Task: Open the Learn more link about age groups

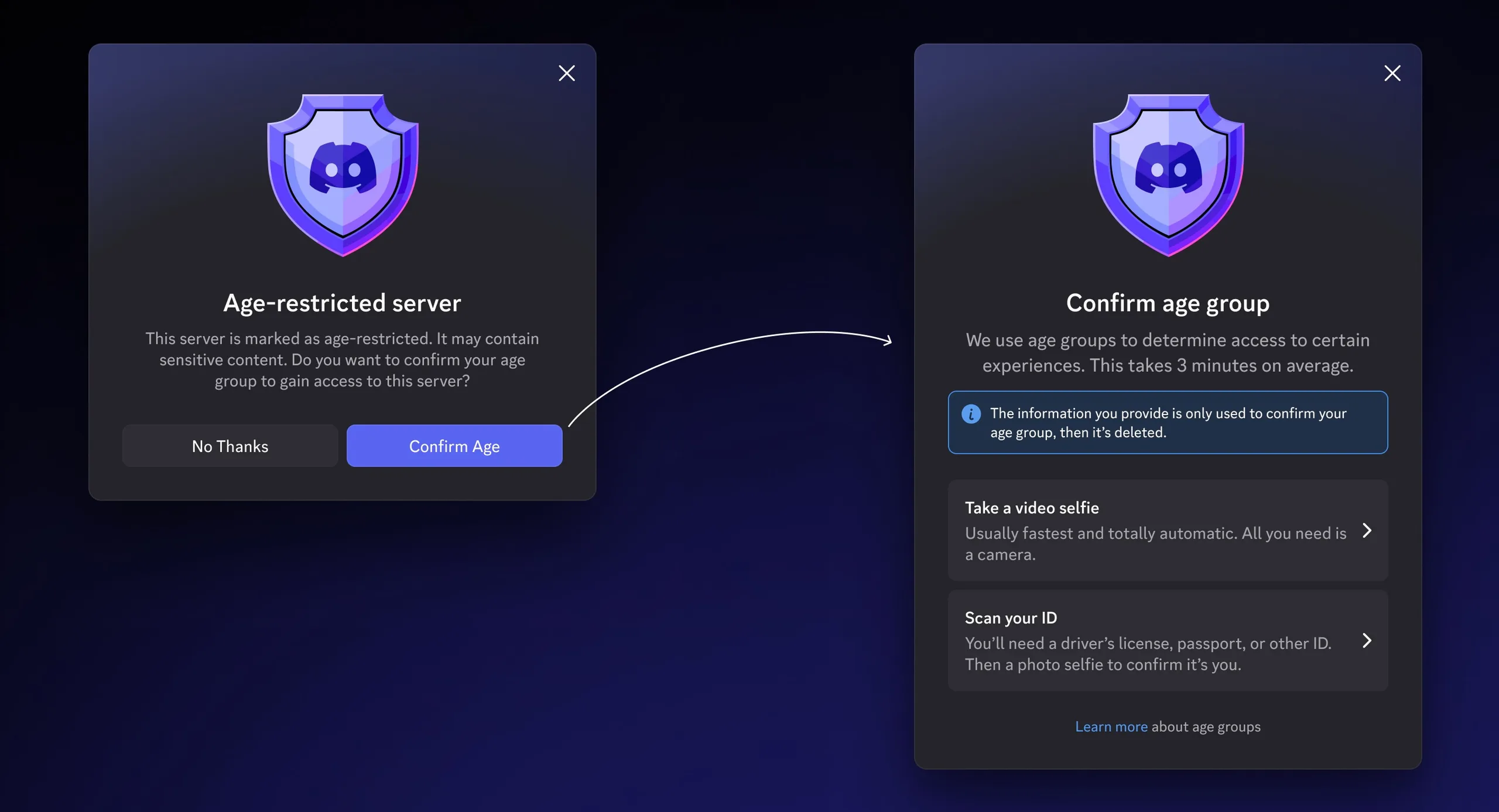Action: pyautogui.click(x=1111, y=726)
